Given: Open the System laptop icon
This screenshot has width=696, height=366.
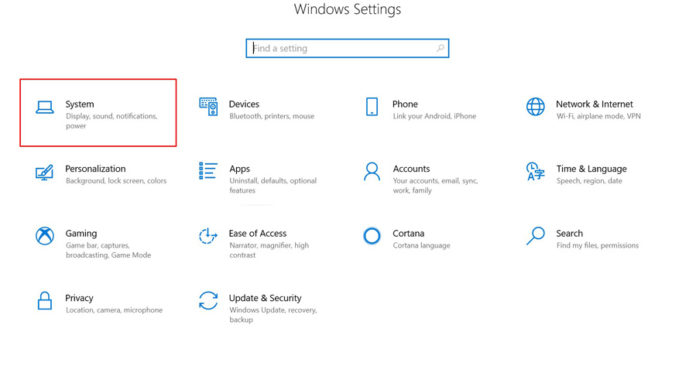Looking at the screenshot, I should coord(45,107).
